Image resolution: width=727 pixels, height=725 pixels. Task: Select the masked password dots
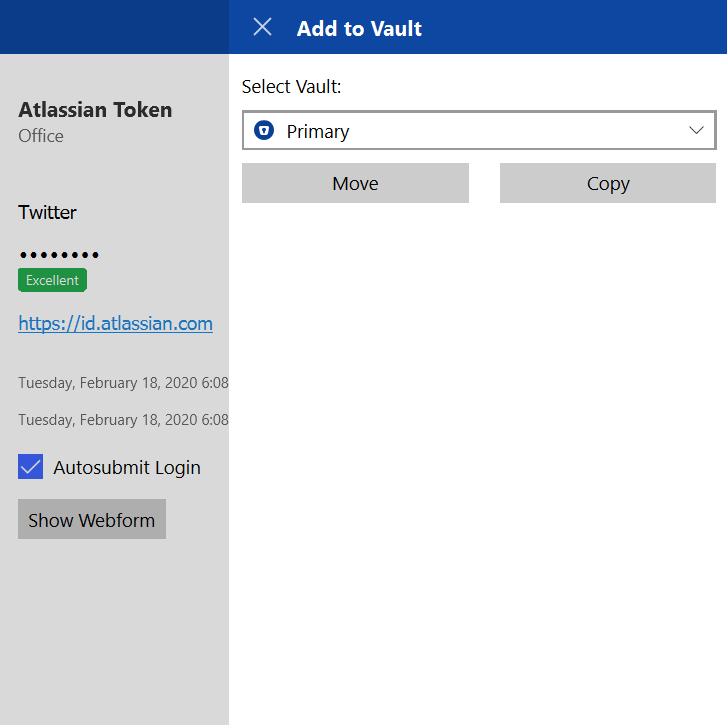pyautogui.click(x=59, y=255)
